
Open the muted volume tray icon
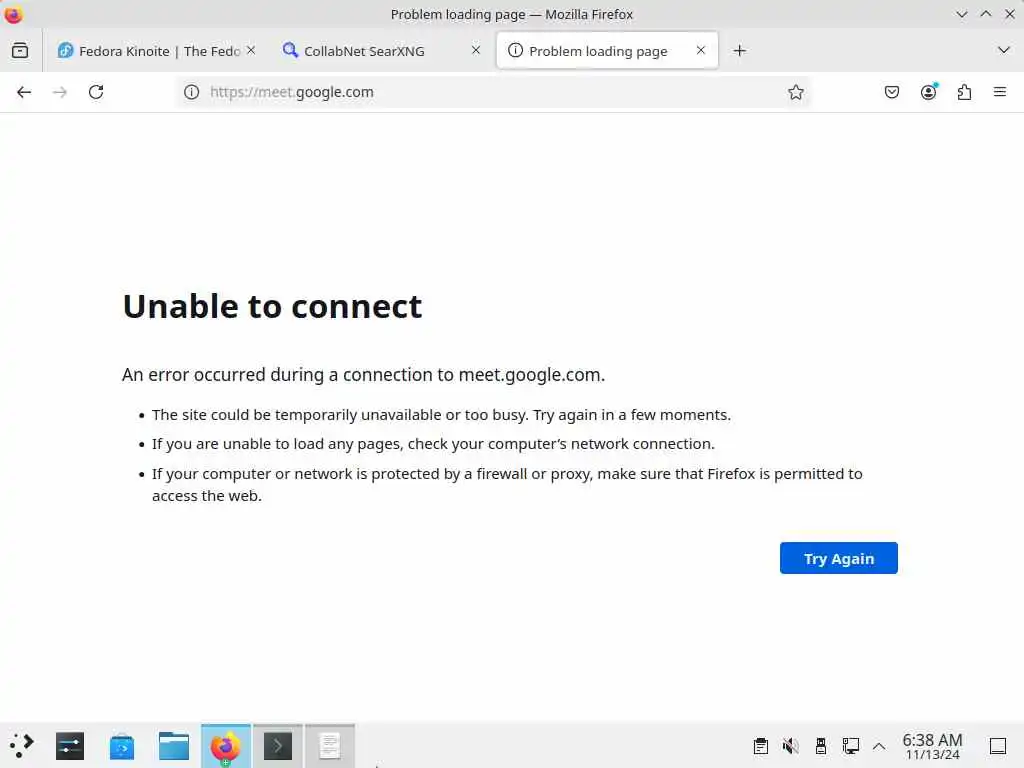click(791, 746)
